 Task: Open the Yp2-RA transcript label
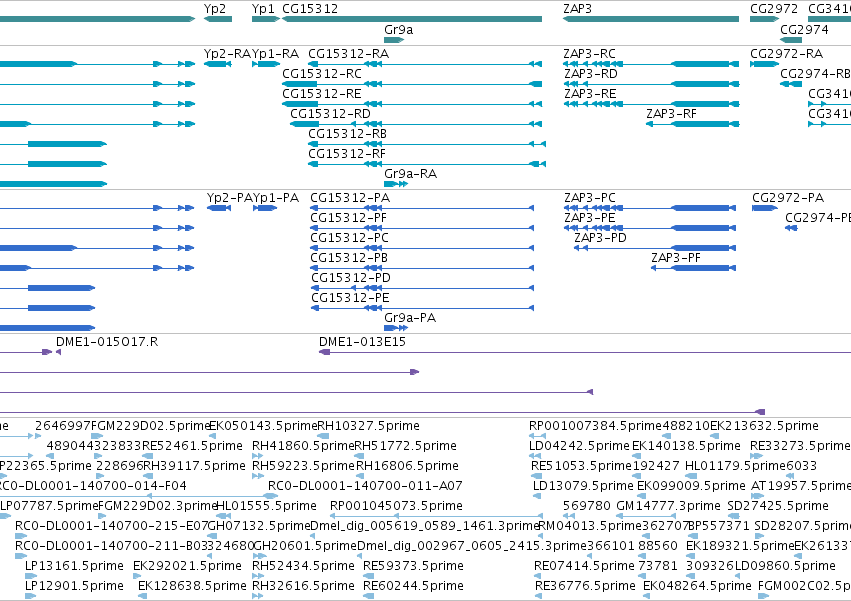[x=227, y=54]
